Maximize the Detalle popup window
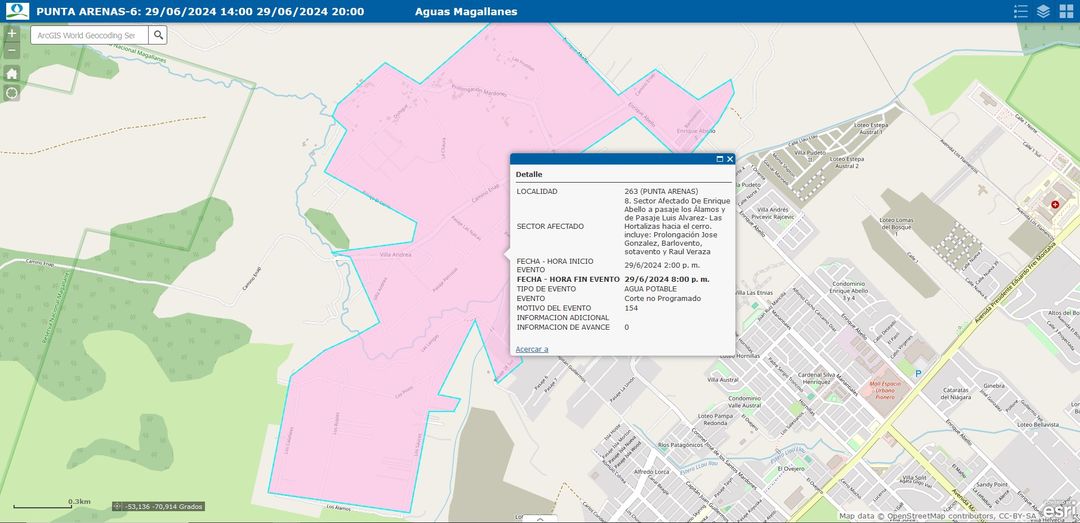The height and width of the screenshot is (523, 1080). [x=719, y=159]
